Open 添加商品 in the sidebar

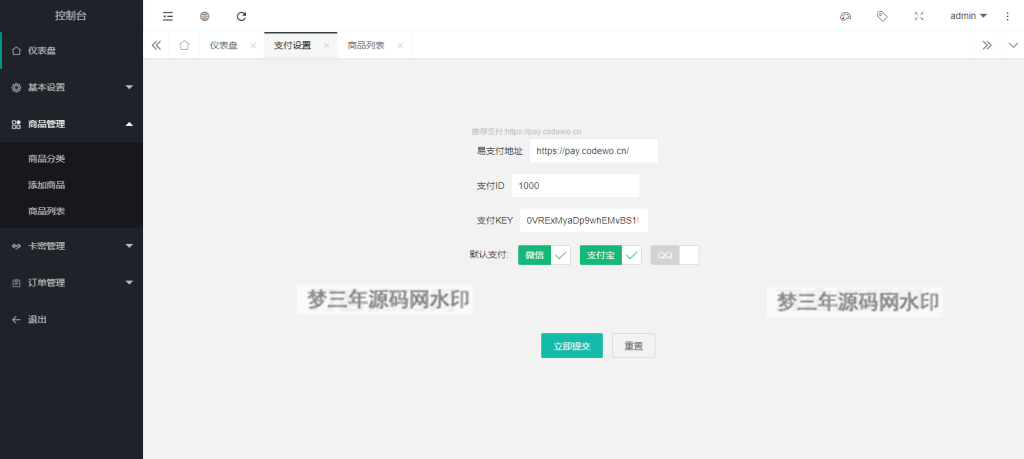pos(71,185)
